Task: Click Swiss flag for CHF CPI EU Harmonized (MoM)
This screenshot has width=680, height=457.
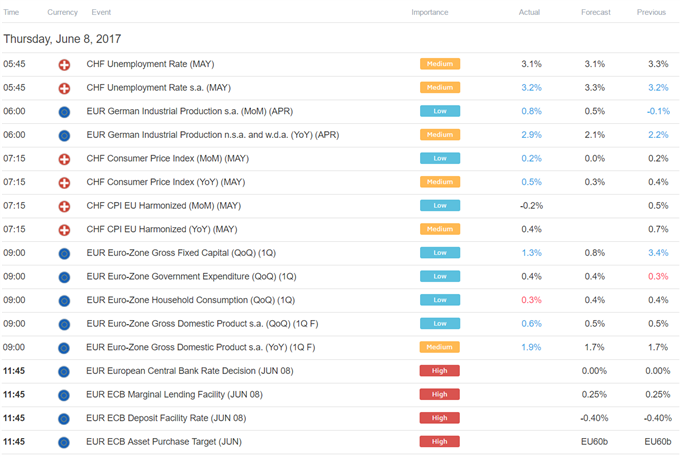Action: (65, 206)
